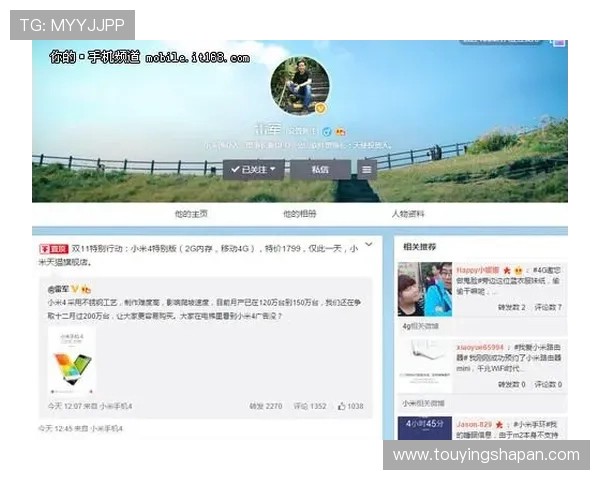600x480 pixels.
Task: Click the red 置顶 pinned label
Action: (54, 249)
